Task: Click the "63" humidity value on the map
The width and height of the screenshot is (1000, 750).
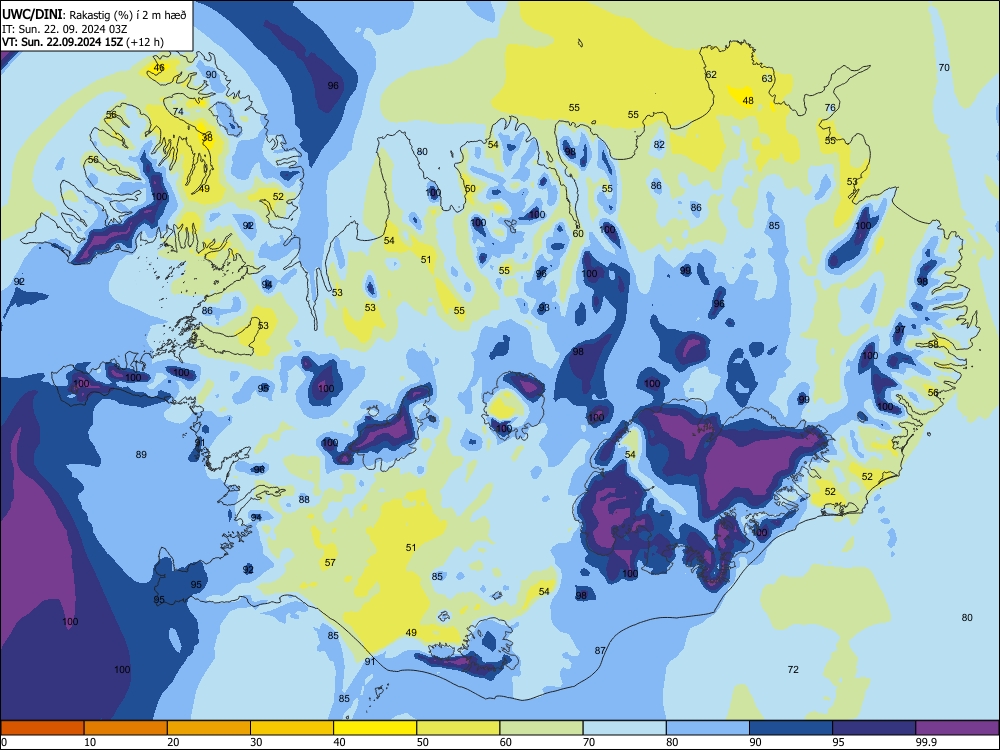Action: [x=767, y=78]
